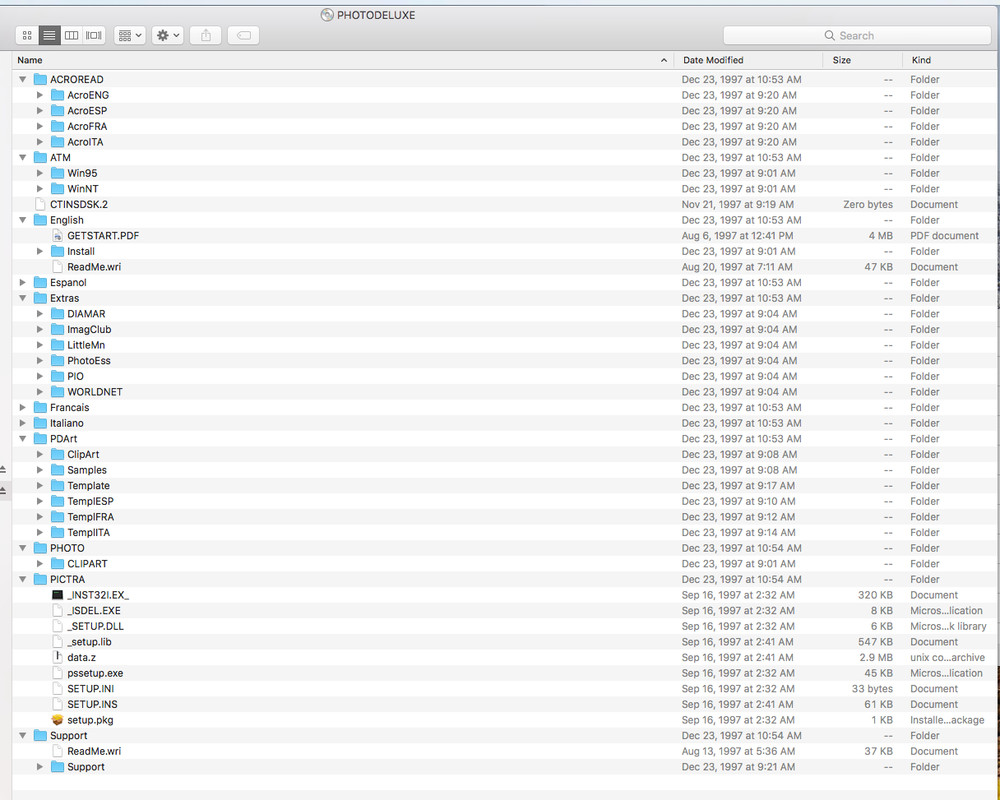Open the Action gear menu

tap(167, 35)
